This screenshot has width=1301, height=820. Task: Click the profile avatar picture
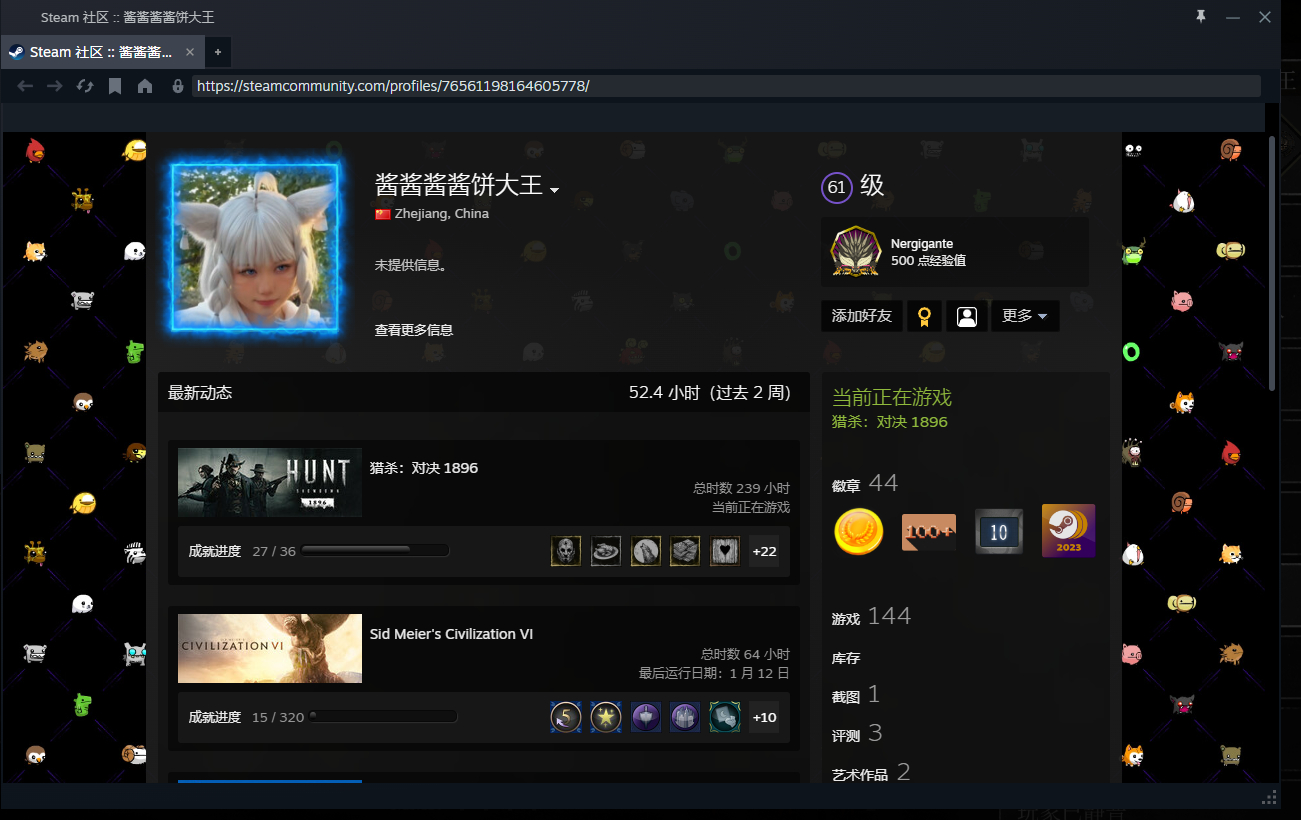(x=255, y=249)
